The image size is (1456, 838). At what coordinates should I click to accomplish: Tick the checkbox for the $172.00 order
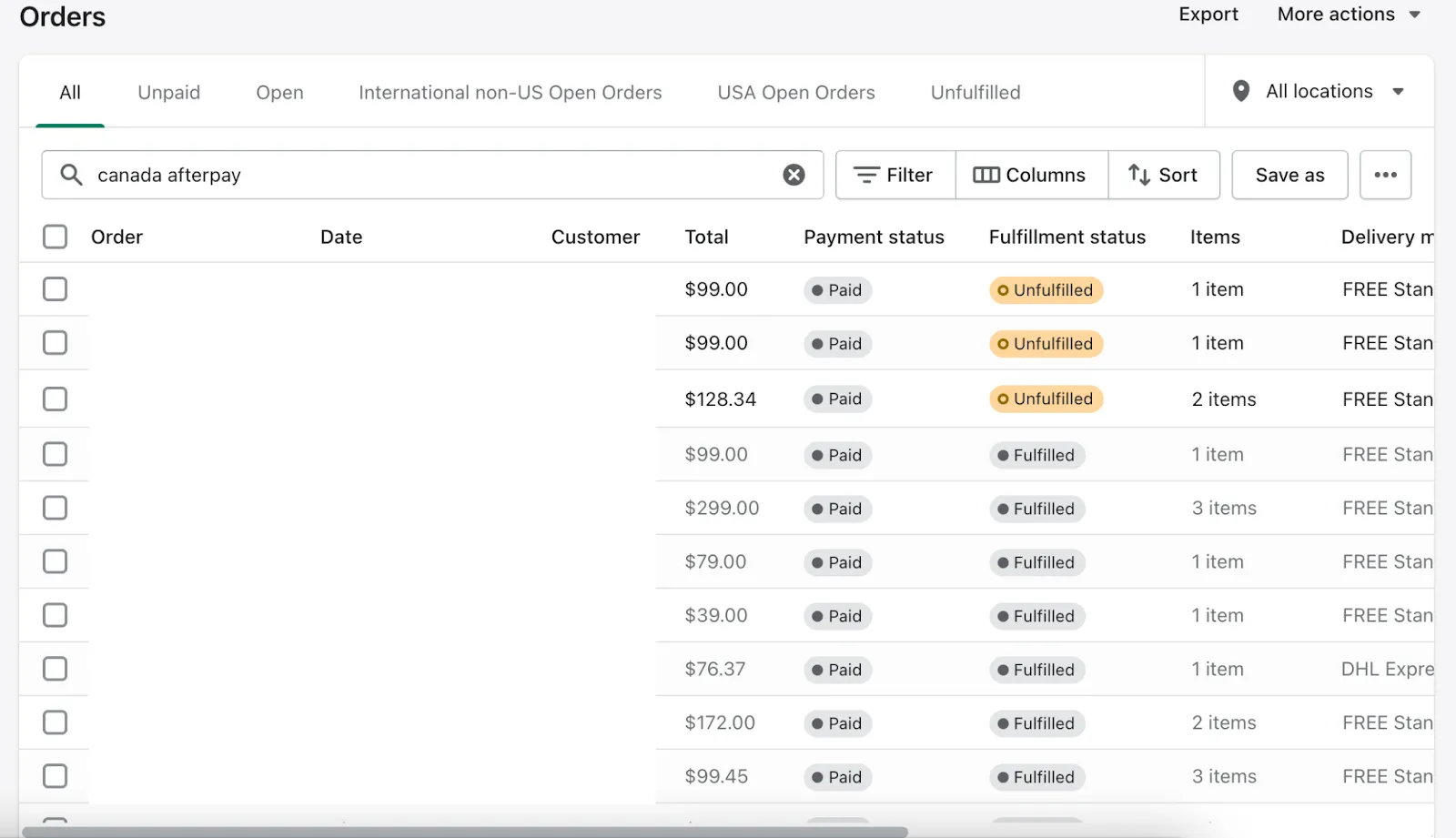coord(56,722)
